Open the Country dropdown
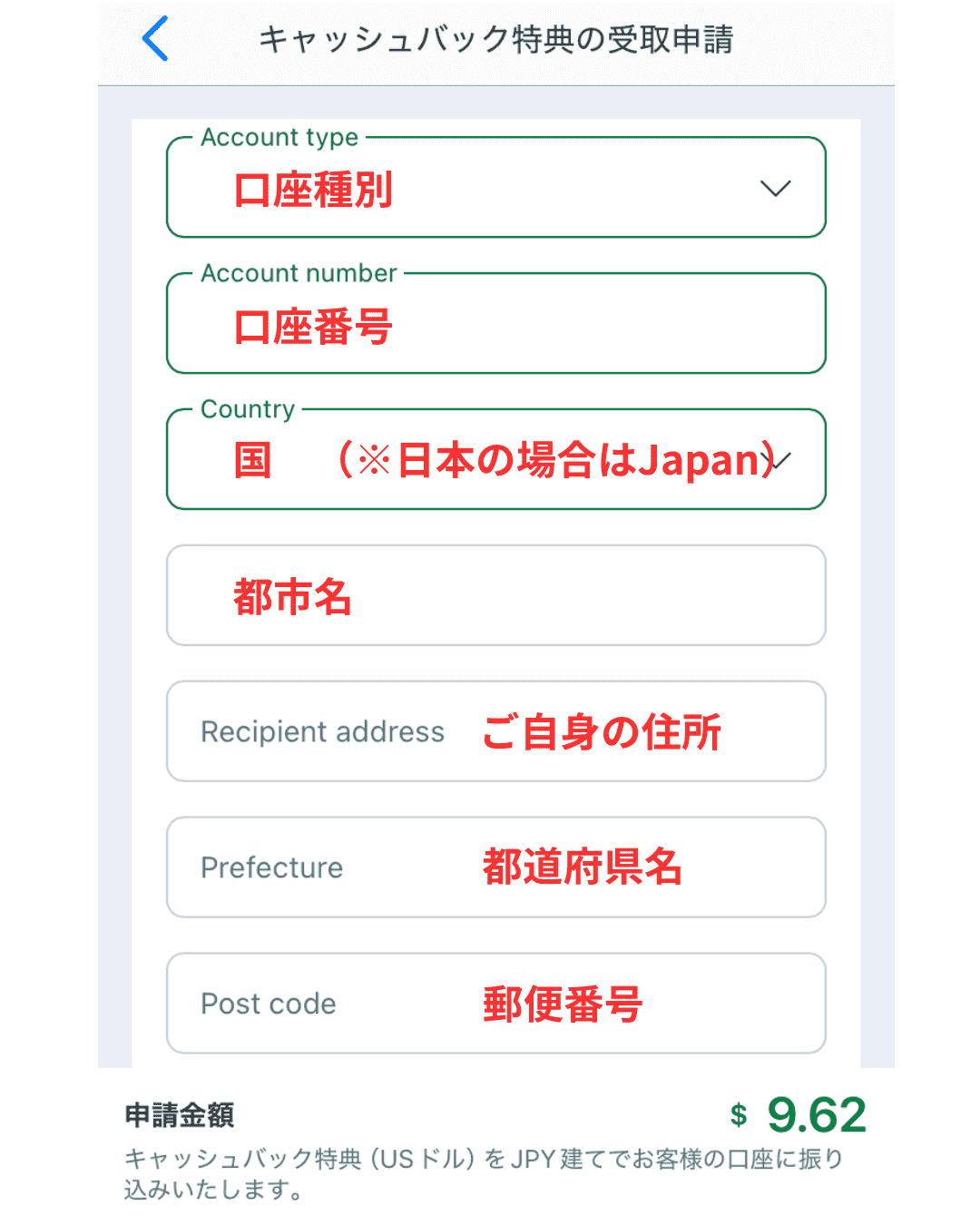Viewport: 980px width, 1225px height. [x=495, y=460]
